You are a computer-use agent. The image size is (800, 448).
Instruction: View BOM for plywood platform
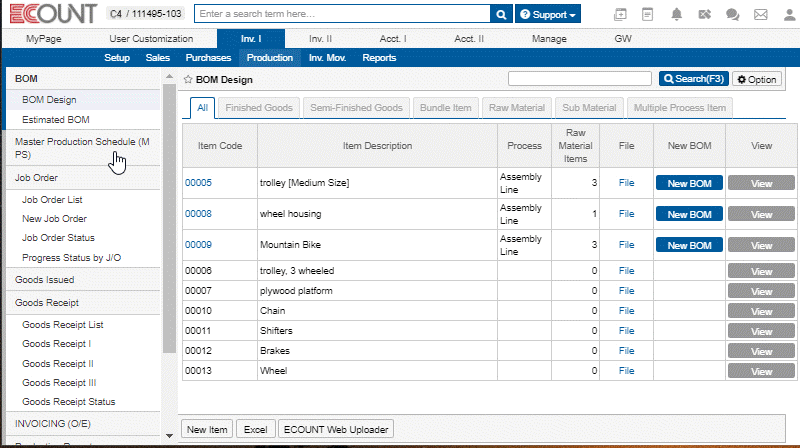pyautogui.click(x=761, y=291)
